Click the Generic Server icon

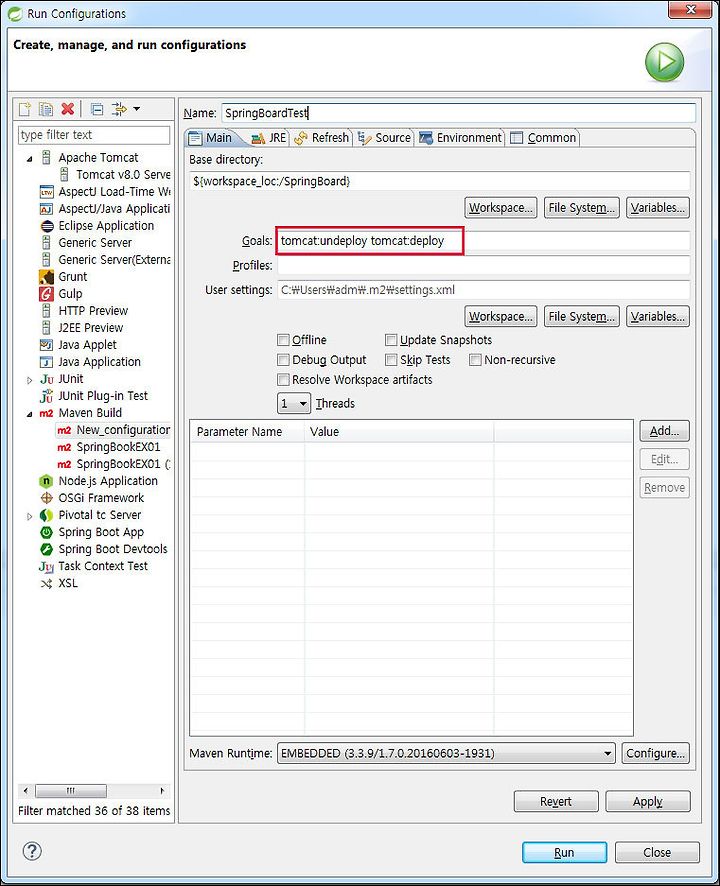[46, 242]
